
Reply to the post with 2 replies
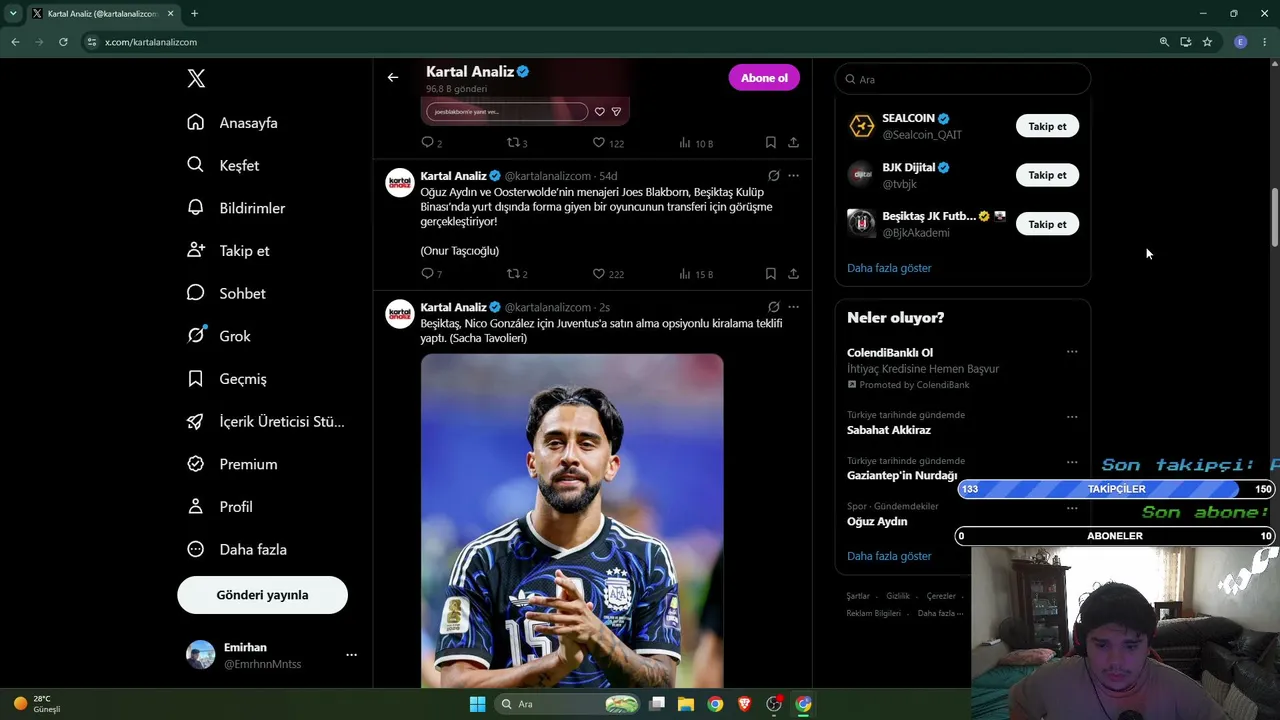point(428,143)
